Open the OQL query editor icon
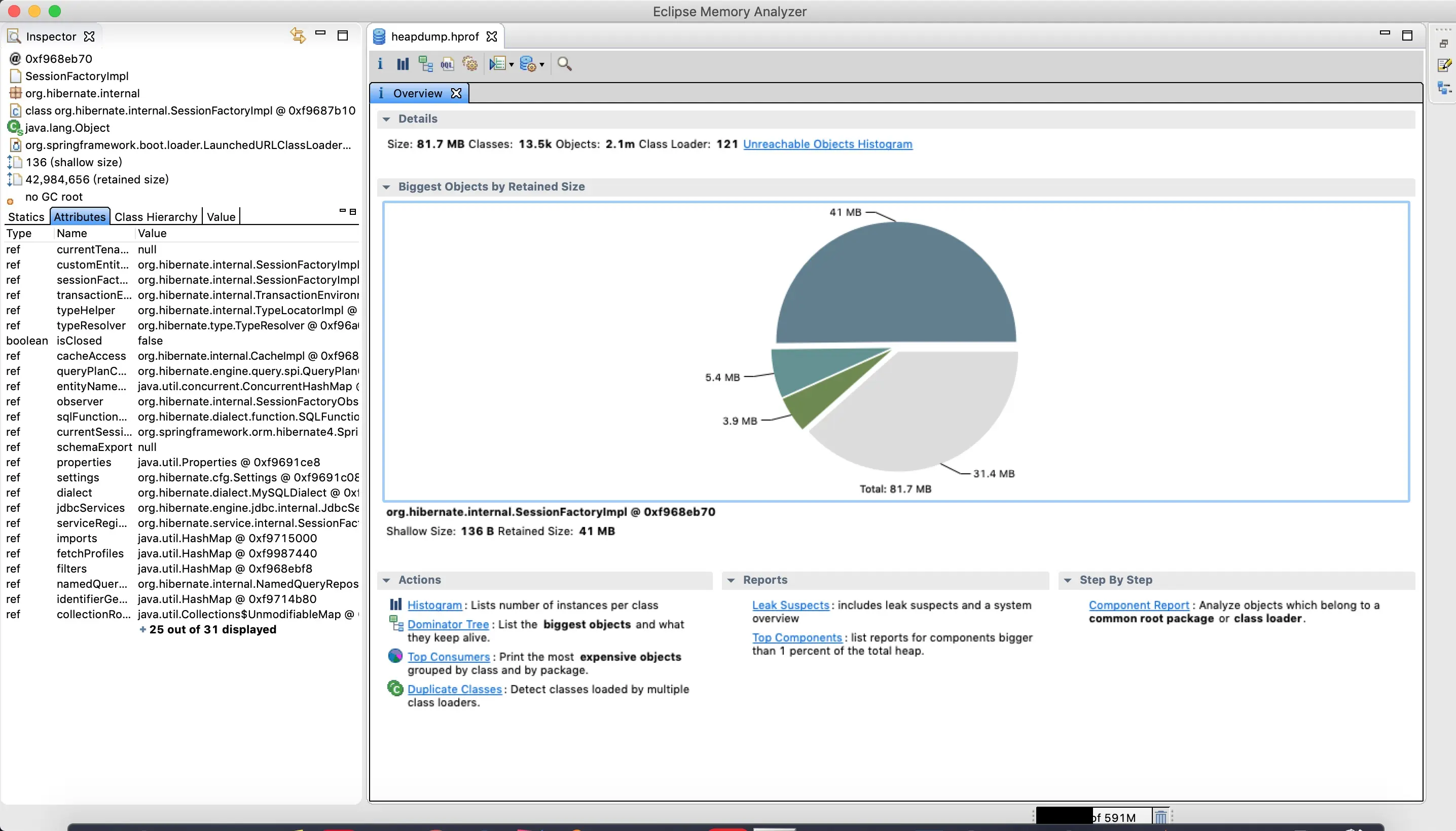This screenshot has width=1456, height=831. click(x=447, y=64)
